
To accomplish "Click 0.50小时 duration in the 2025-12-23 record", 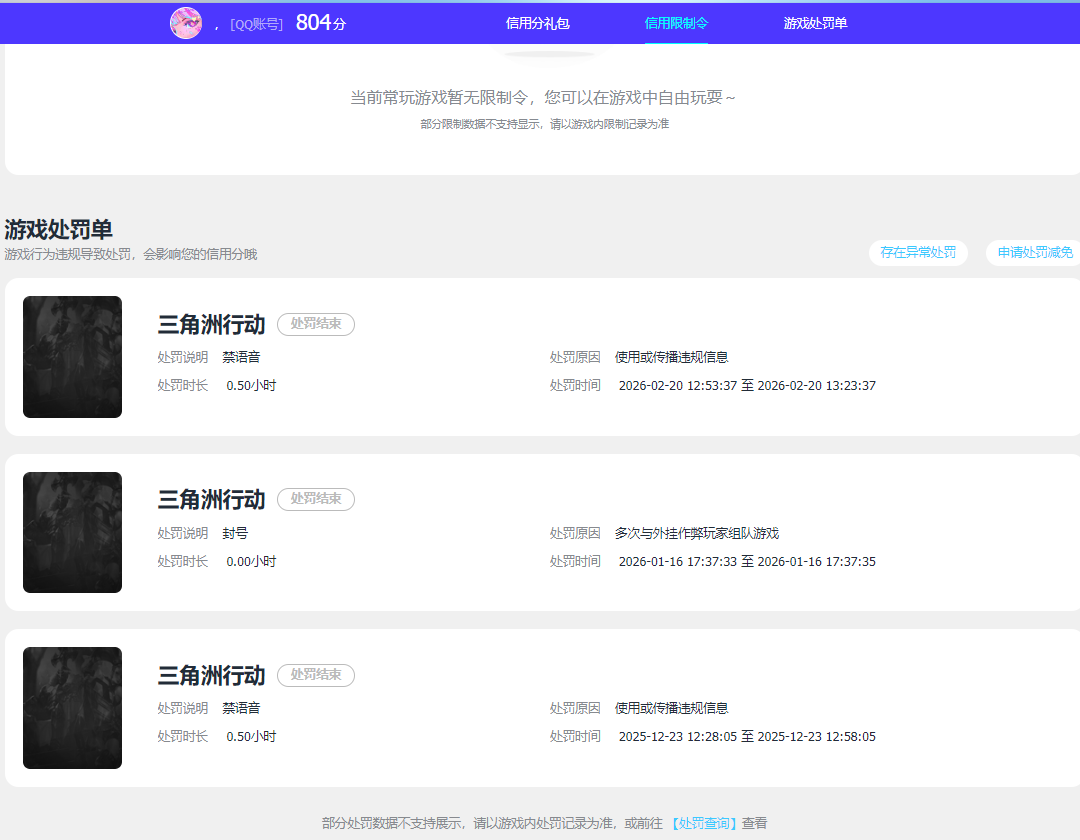I will point(251,737).
